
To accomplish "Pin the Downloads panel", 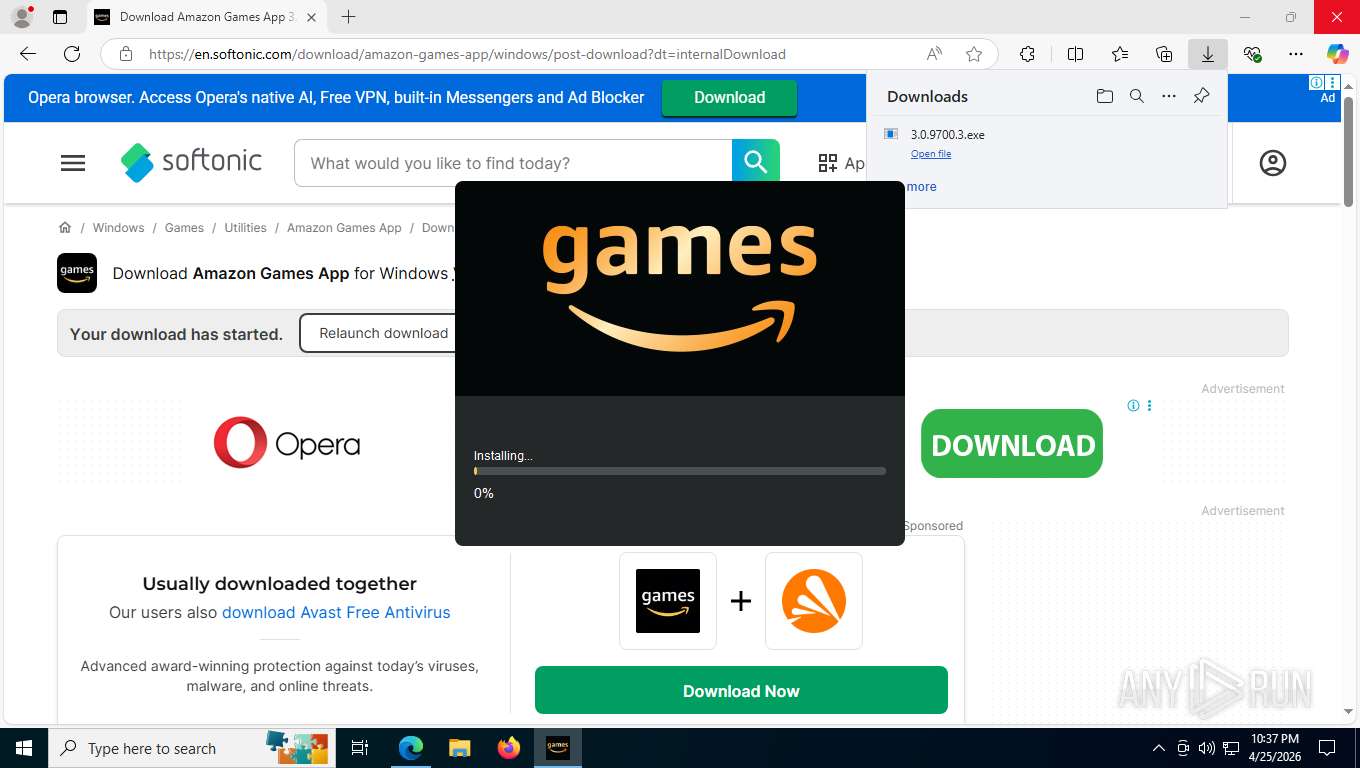I will pyautogui.click(x=1202, y=96).
